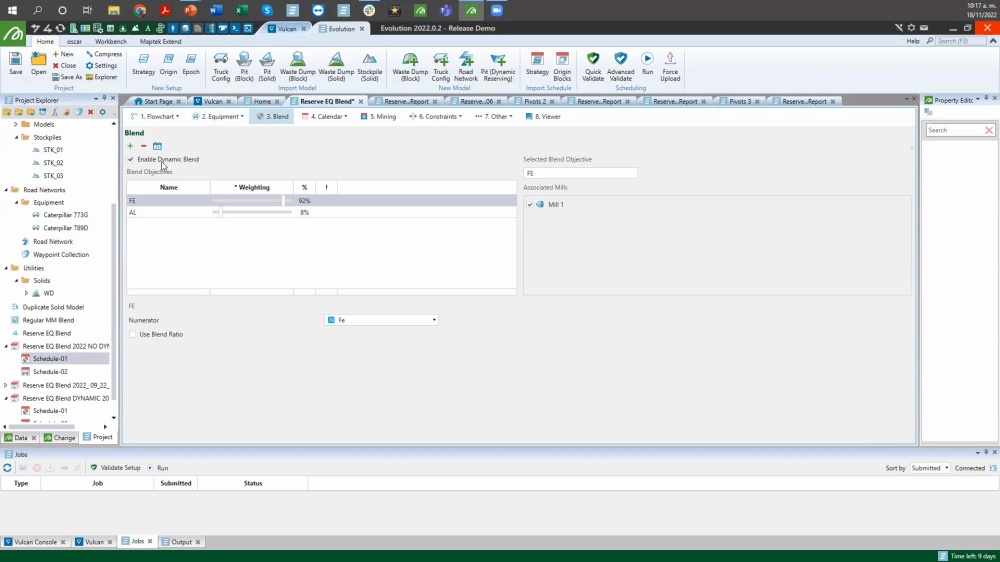Open Explorer from Project group
Screen dimensions: 1000x562
[x=101, y=77]
